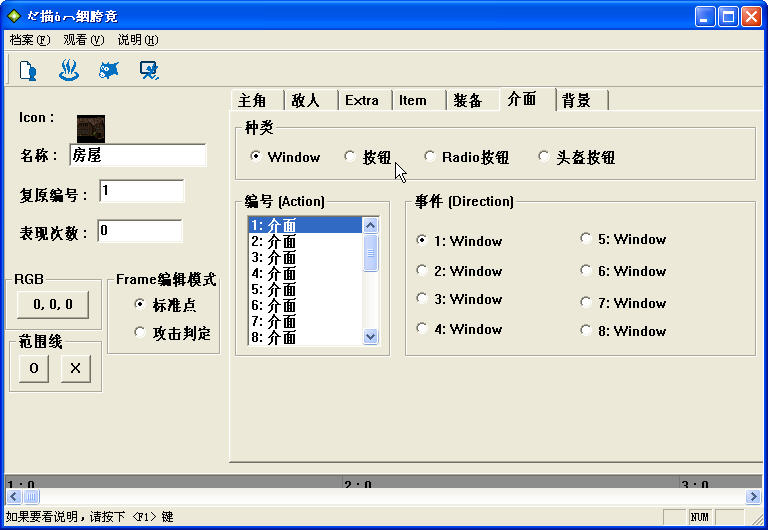This screenshot has width=768, height=530.
Task: Select list row 5: 介面
Action: click(306, 289)
